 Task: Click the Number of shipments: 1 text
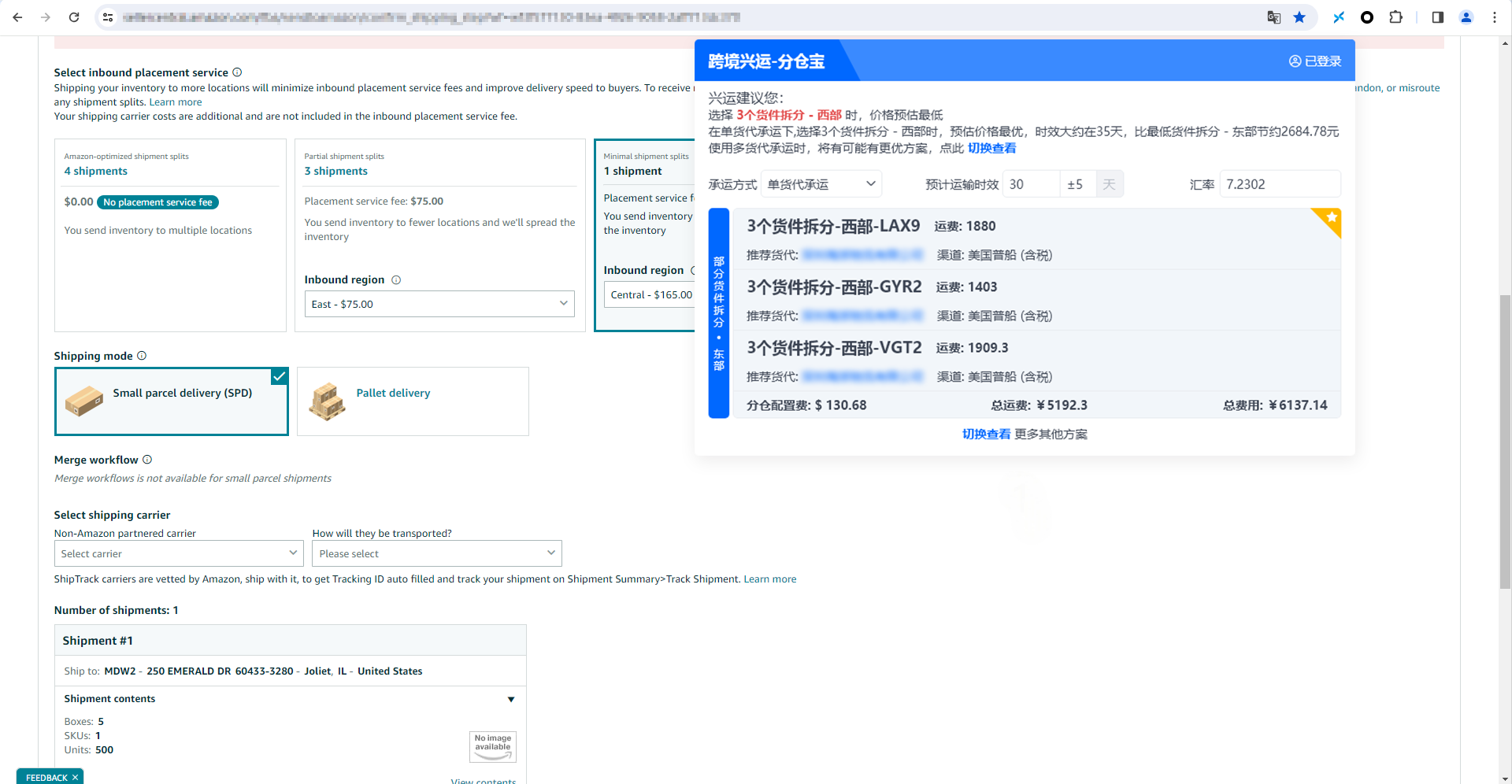tap(116, 611)
